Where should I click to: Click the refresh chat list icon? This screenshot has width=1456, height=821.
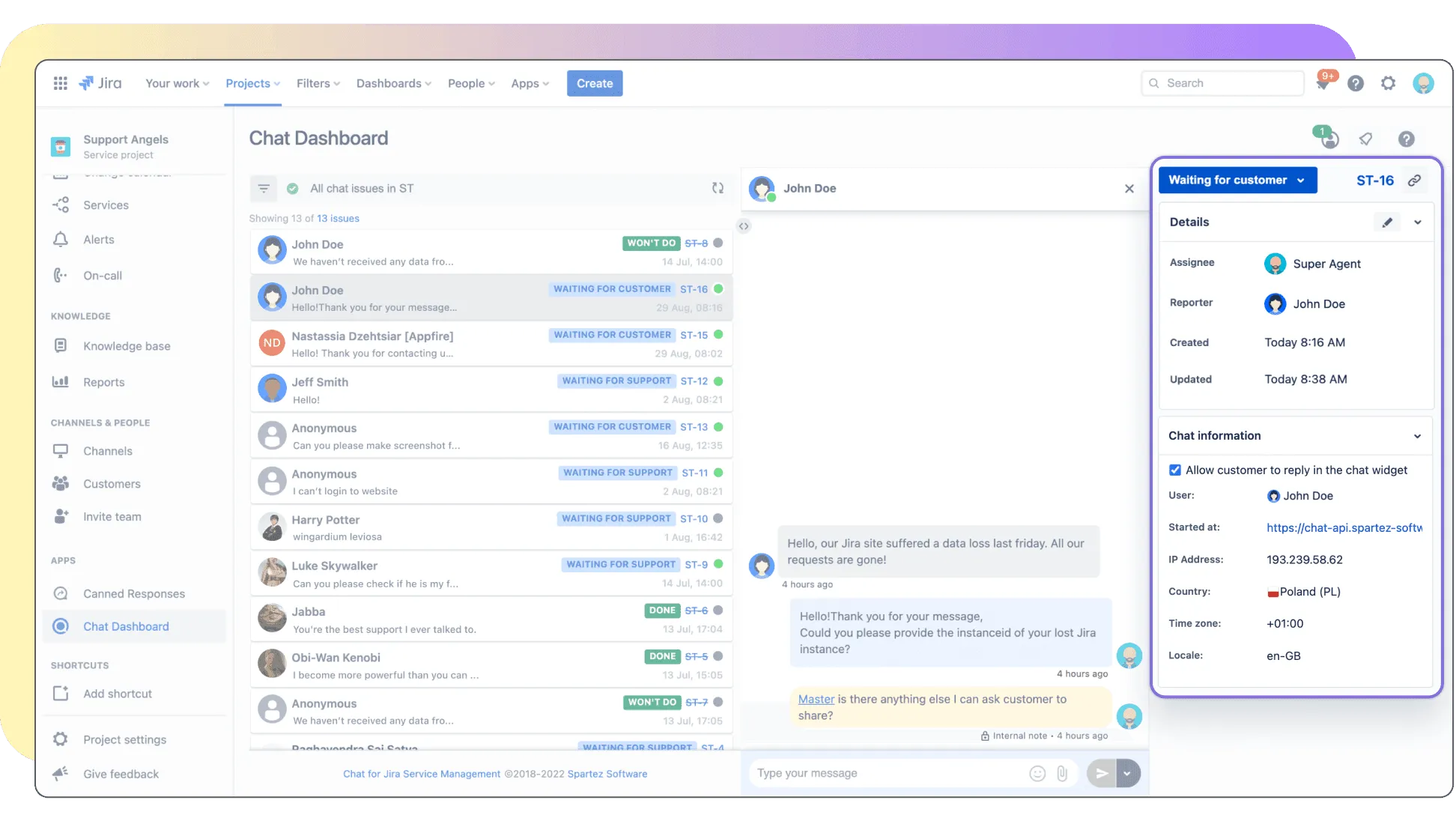coord(718,188)
